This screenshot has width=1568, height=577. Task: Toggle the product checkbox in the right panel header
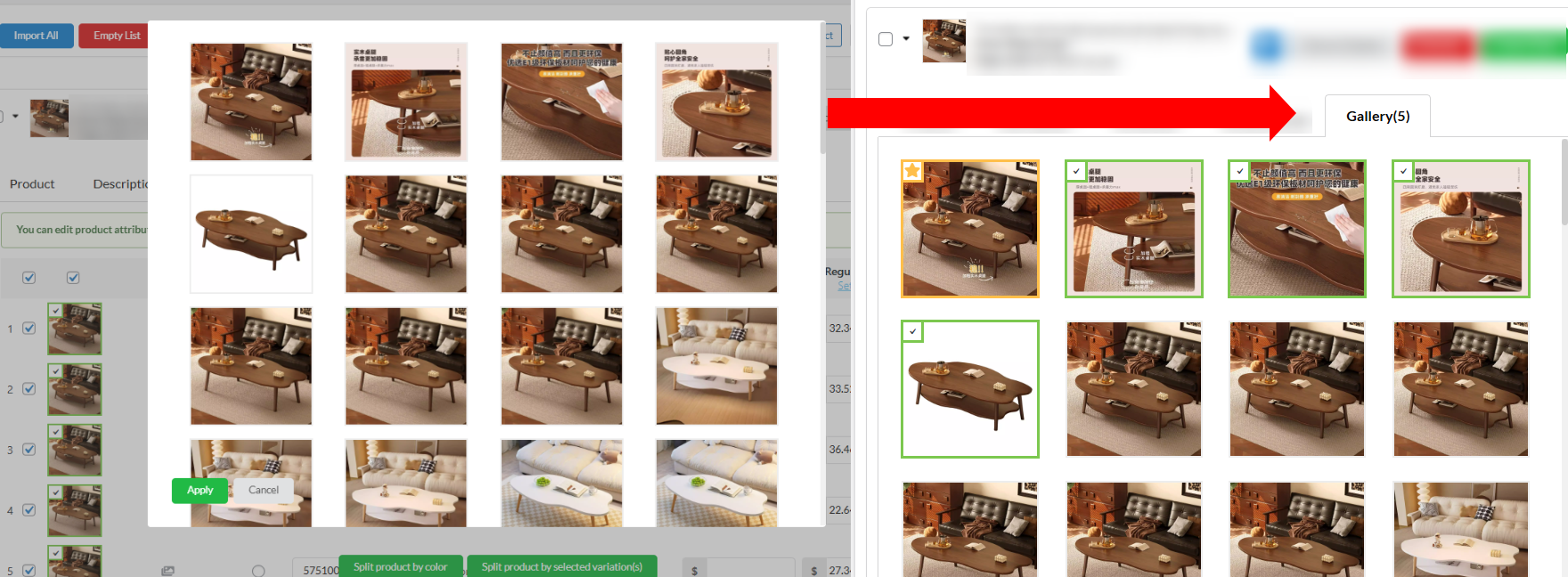(x=886, y=39)
